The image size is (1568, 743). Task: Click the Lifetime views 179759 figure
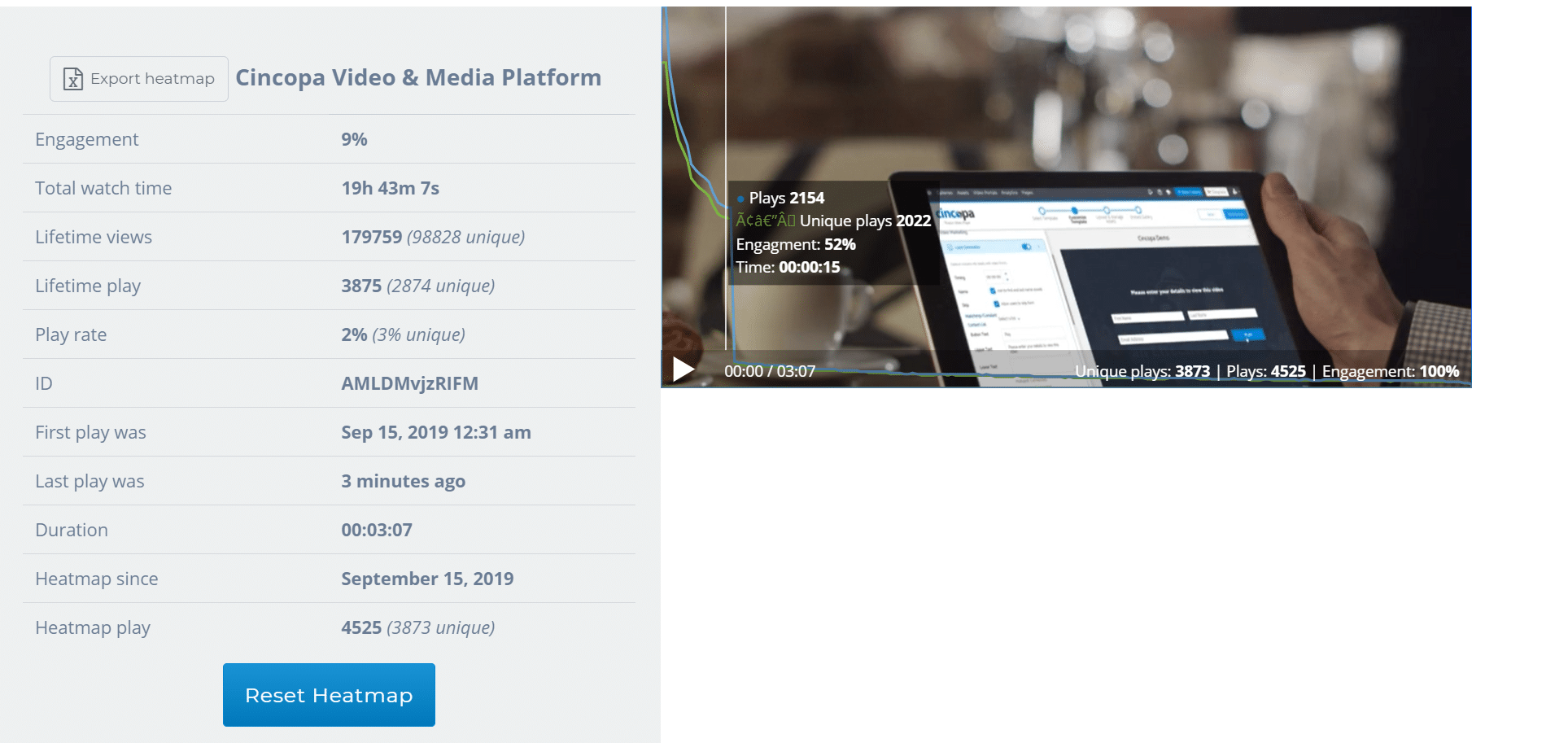[372, 237]
